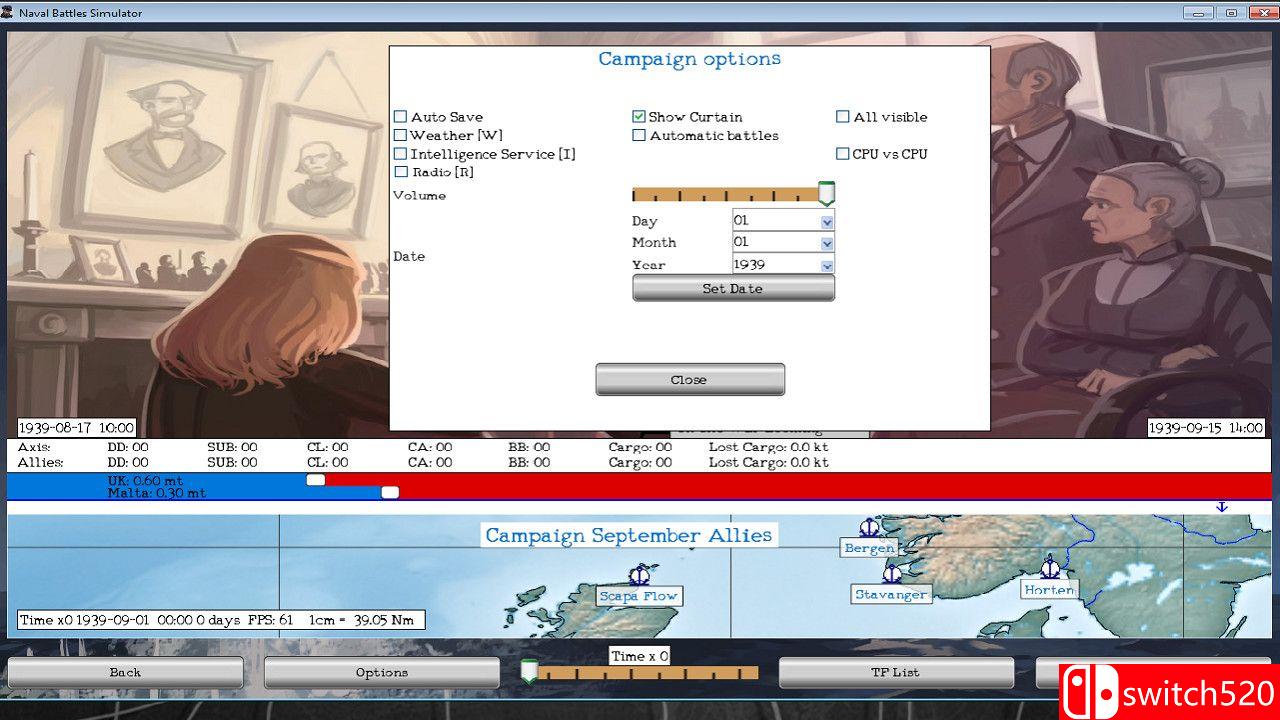The image size is (1280, 720).
Task: Expand the Month dropdown
Action: point(826,243)
